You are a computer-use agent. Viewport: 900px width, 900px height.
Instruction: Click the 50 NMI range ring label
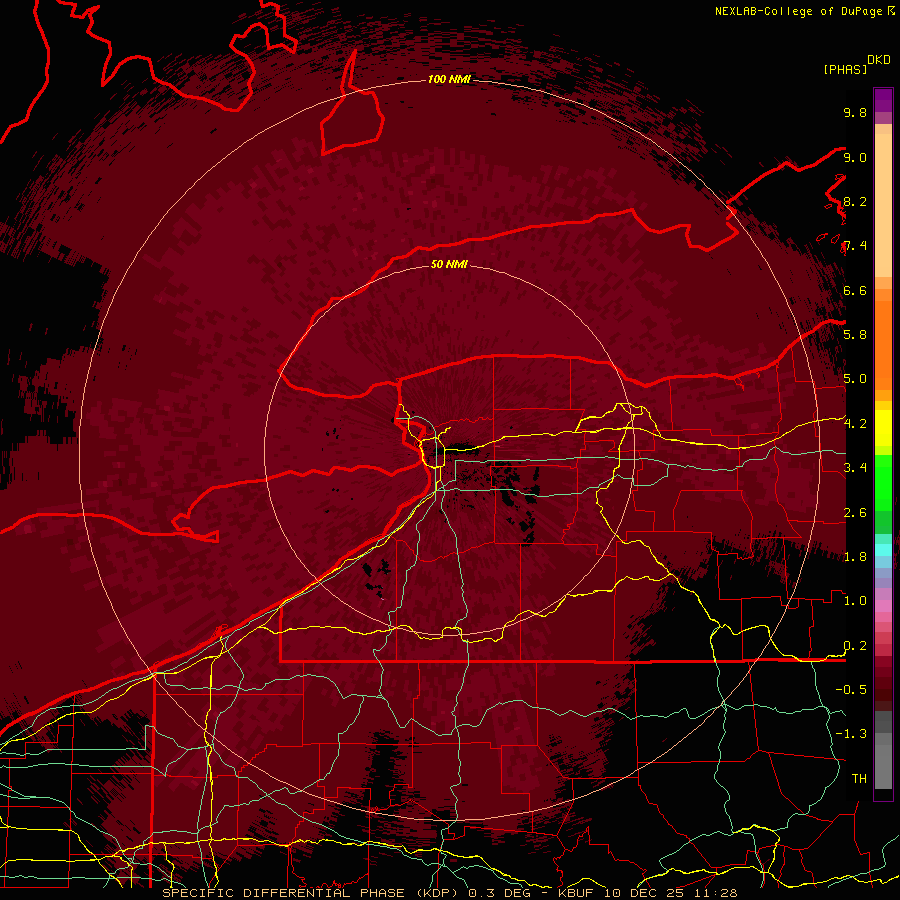[x=449, y=264]
